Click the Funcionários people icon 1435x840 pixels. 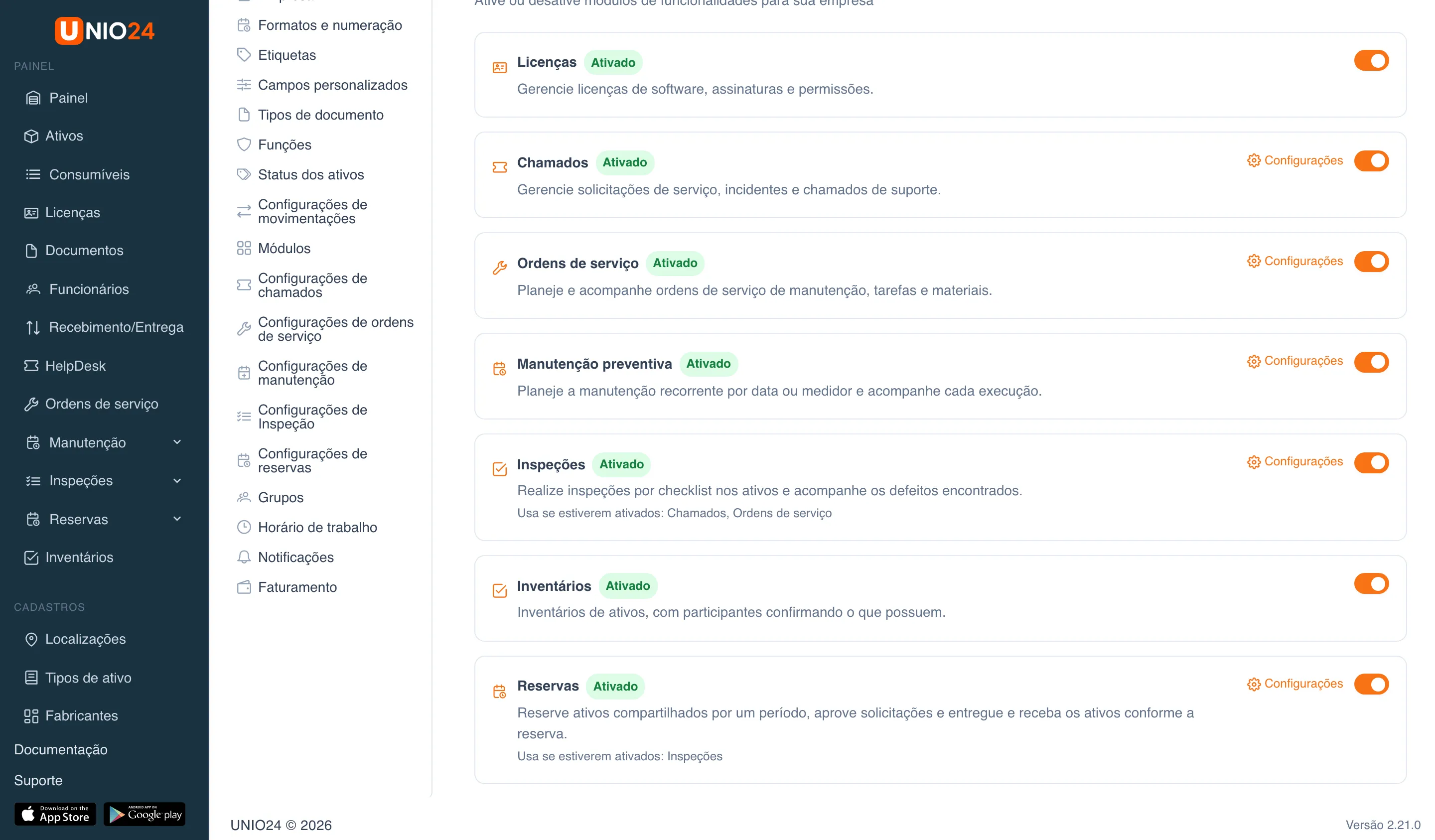coord(33,289)
